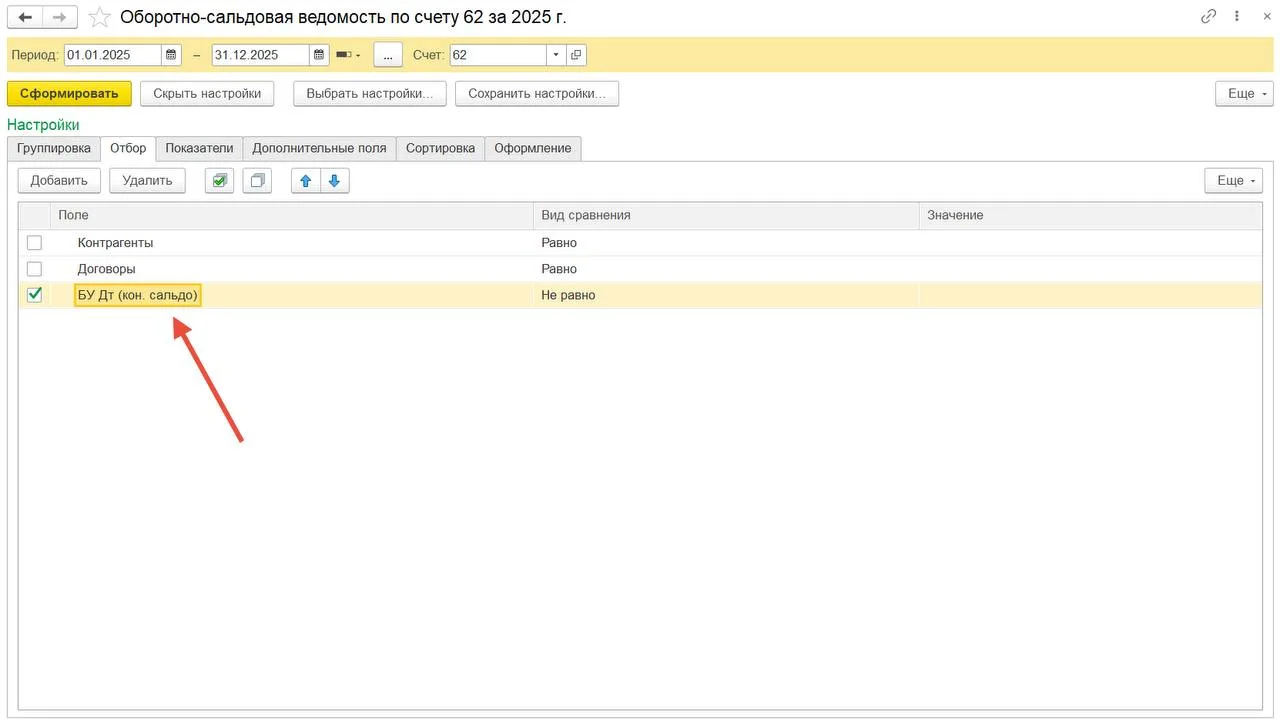Open the Еще menu in filter panel
The image size is (1280, 725).
[1234, 181]
